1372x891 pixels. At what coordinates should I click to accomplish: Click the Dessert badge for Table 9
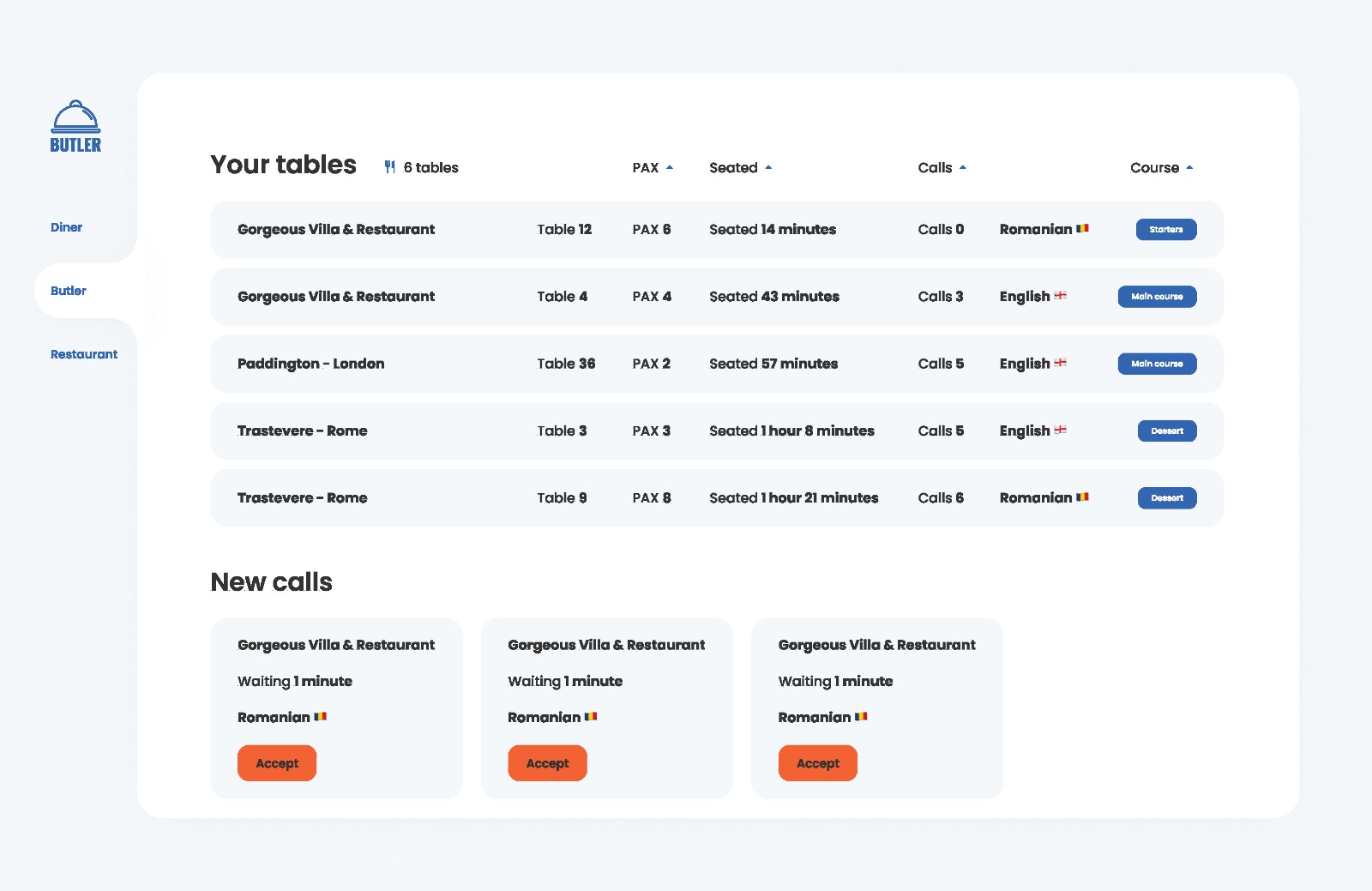[1167, 498]
